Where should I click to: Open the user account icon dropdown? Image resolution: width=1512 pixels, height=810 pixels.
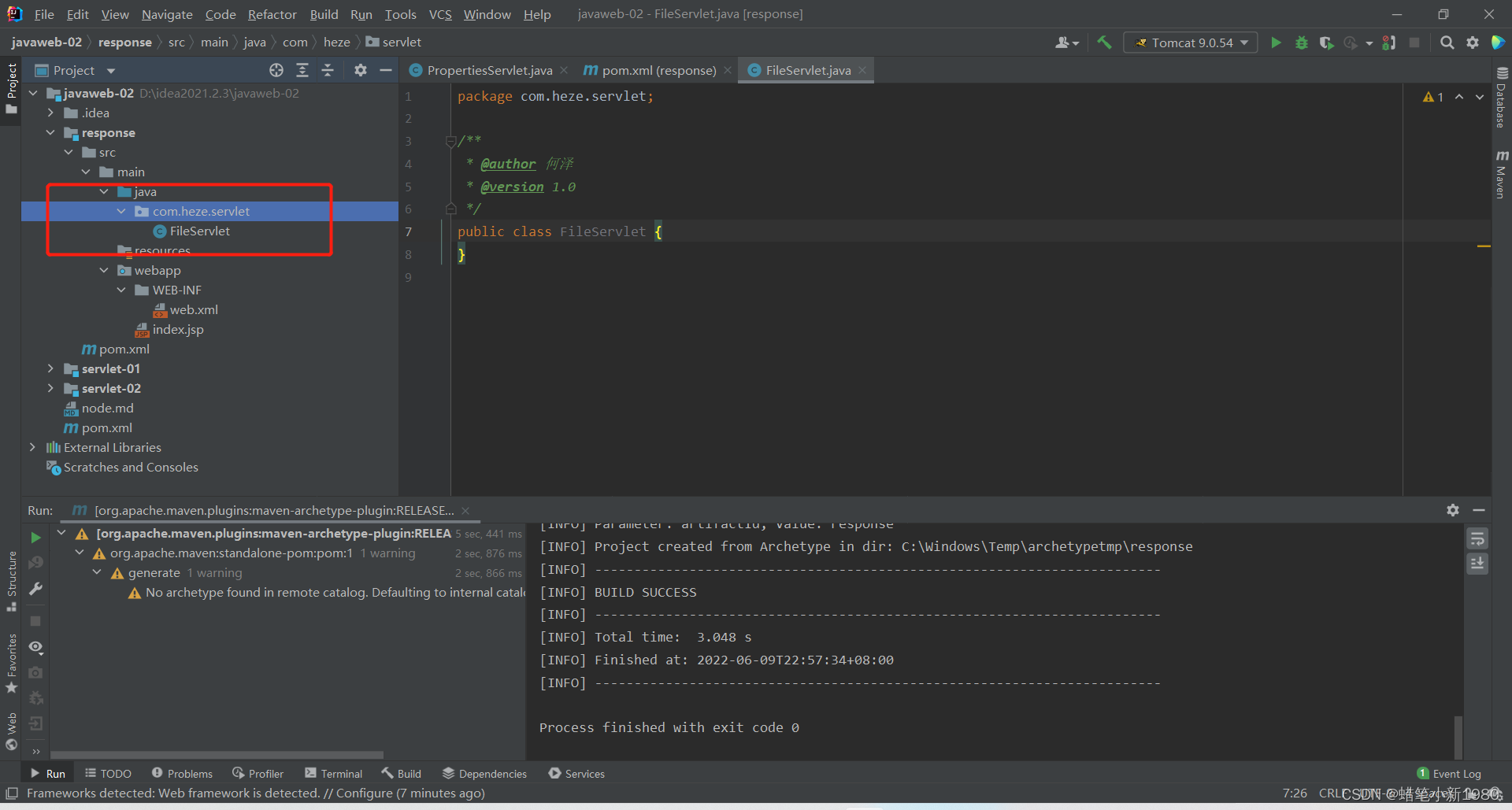pyautogui.click(x=1066, y=43)
